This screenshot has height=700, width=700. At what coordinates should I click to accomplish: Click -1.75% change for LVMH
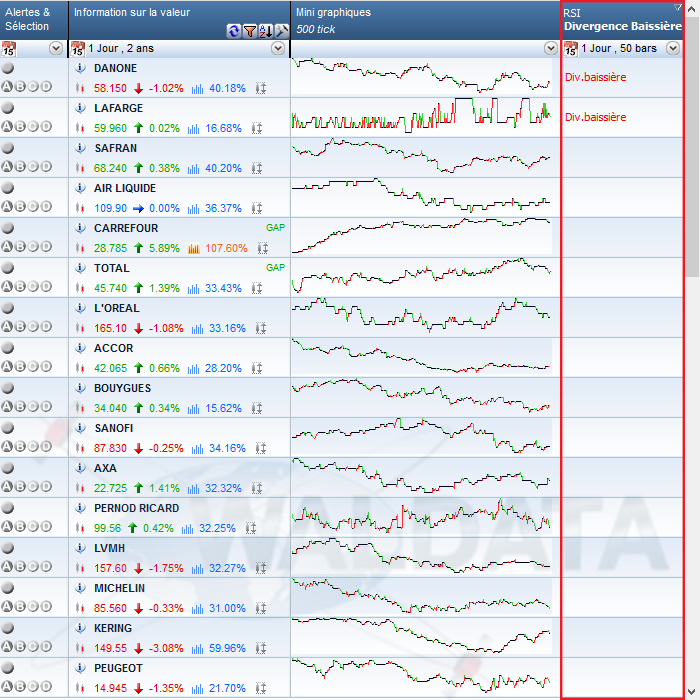(166, 568)
